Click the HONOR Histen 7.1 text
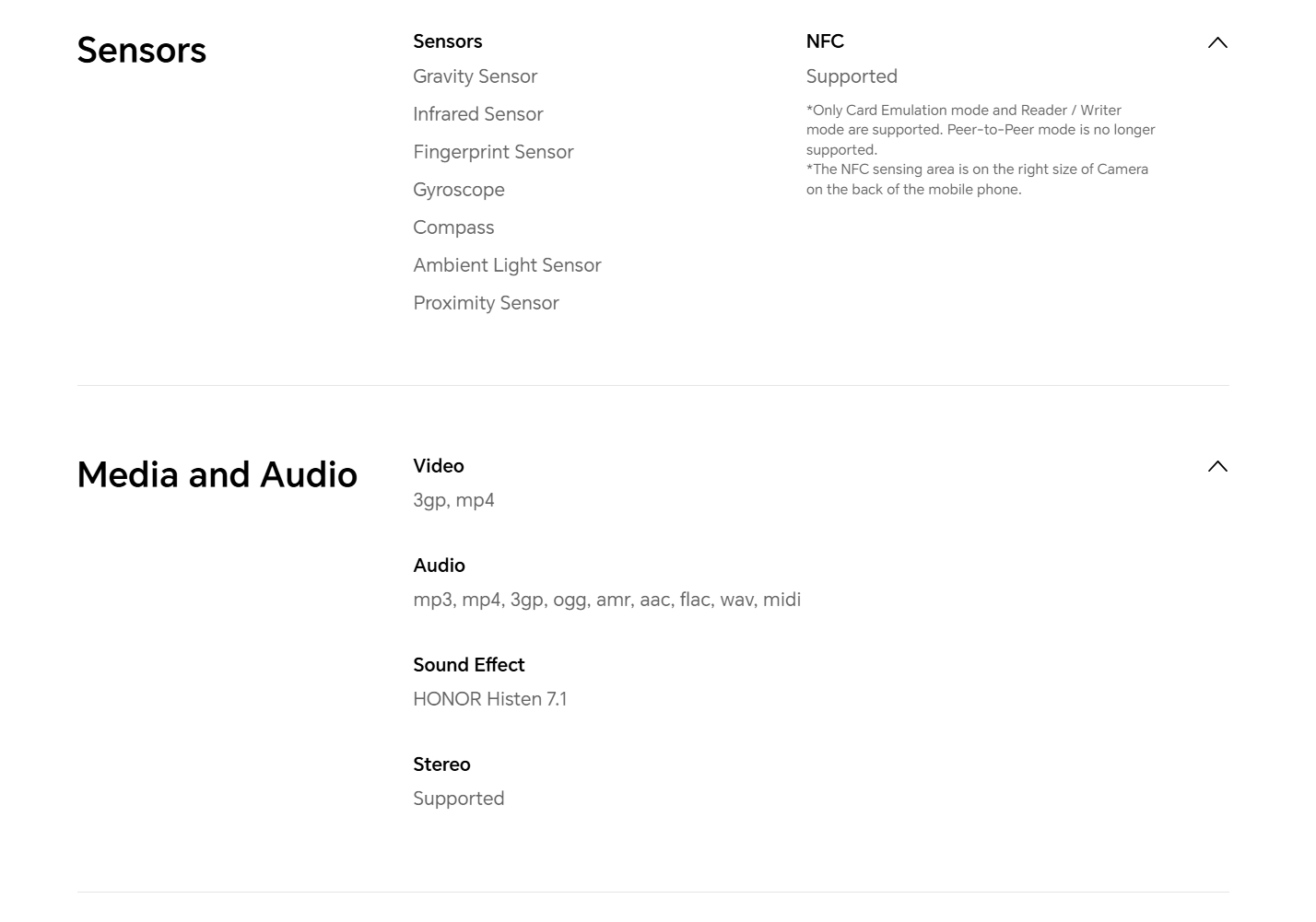The image size is (1316, 922). 489,699
